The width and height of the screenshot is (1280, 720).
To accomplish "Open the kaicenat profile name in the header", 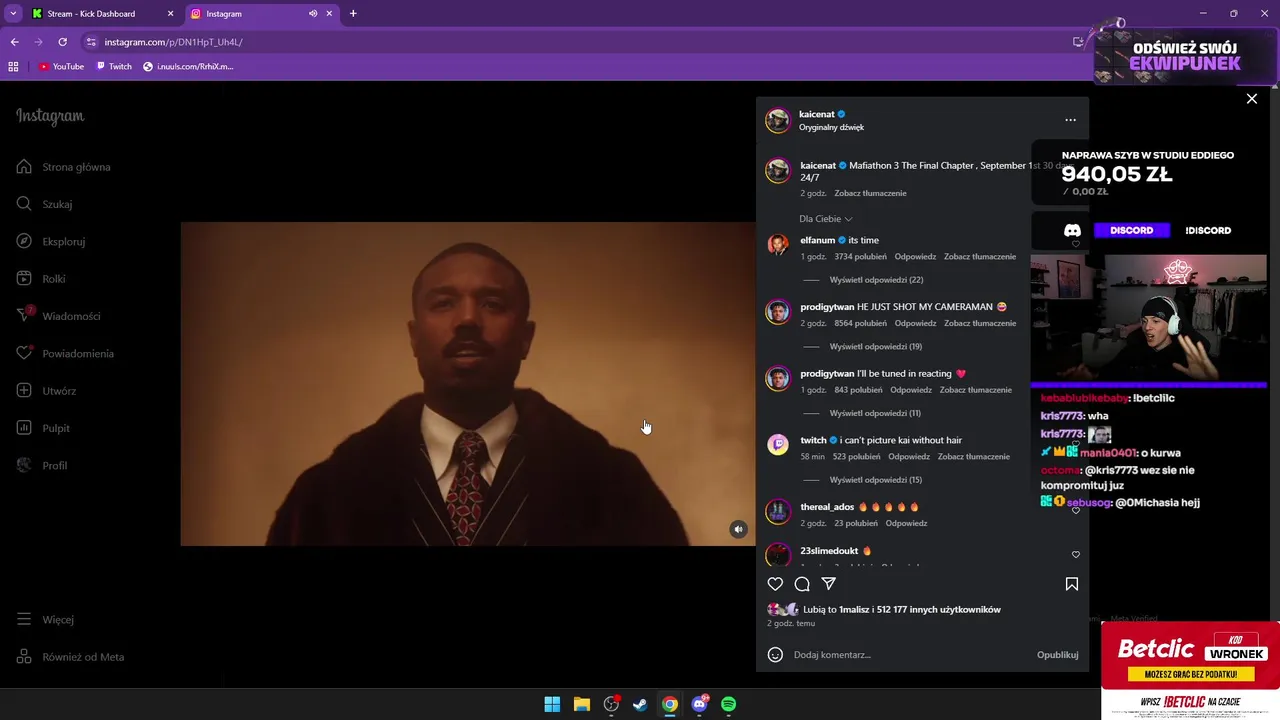I will pyautogui.click(x=816, y=114).
